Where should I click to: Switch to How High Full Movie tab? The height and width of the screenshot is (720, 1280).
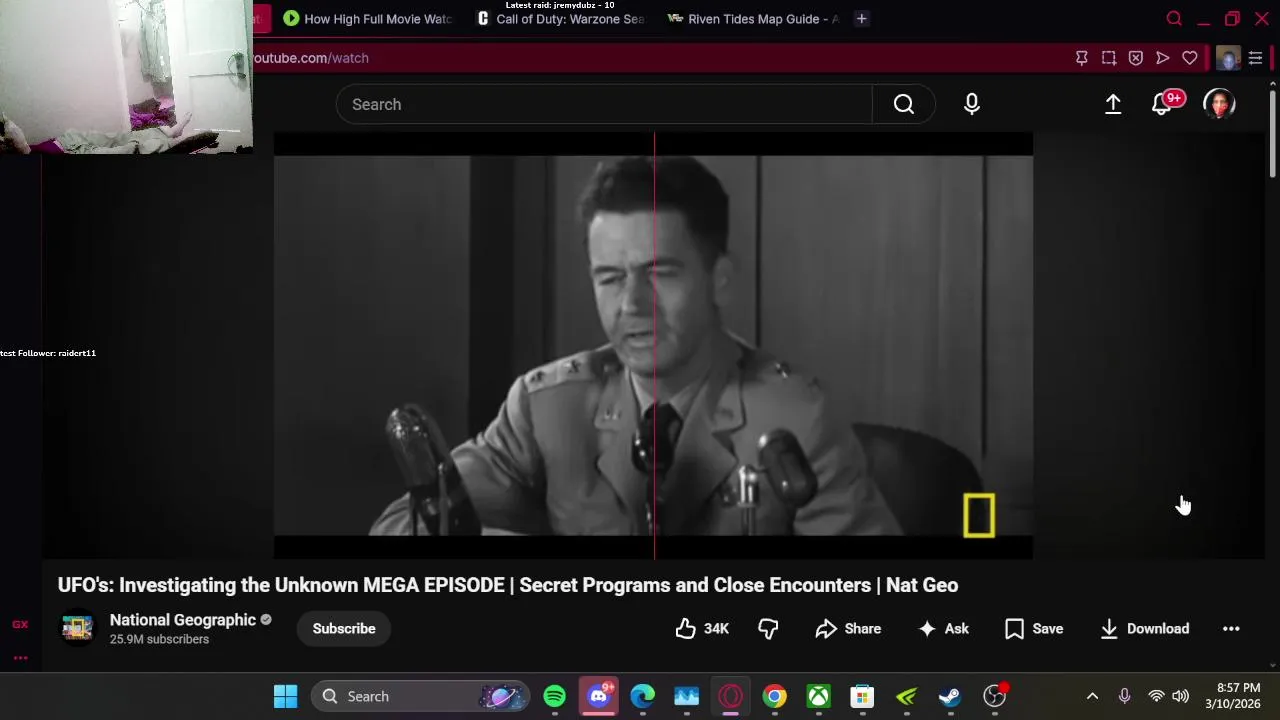point(367,19)
